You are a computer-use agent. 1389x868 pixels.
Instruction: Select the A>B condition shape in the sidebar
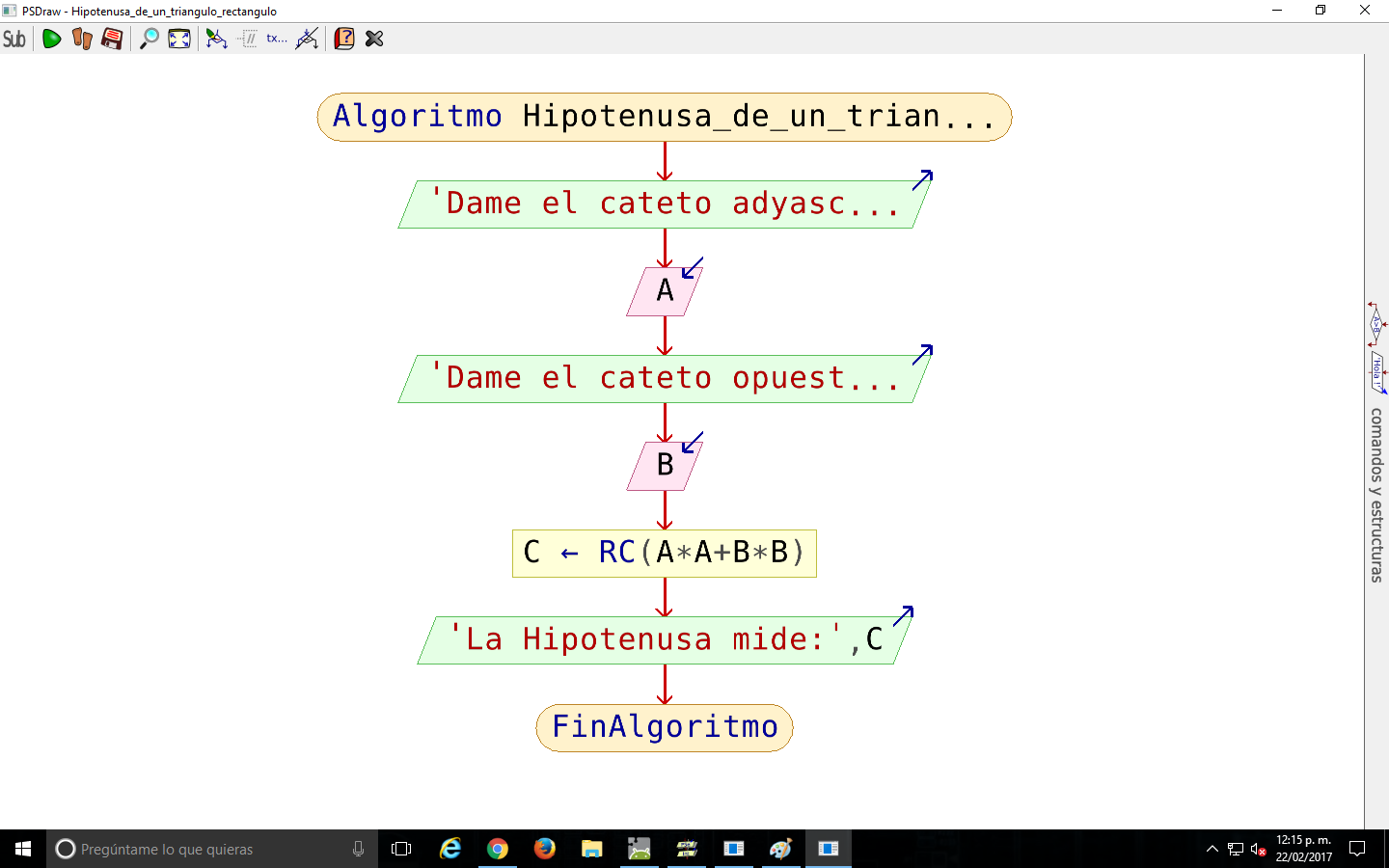coord(1376,325)
